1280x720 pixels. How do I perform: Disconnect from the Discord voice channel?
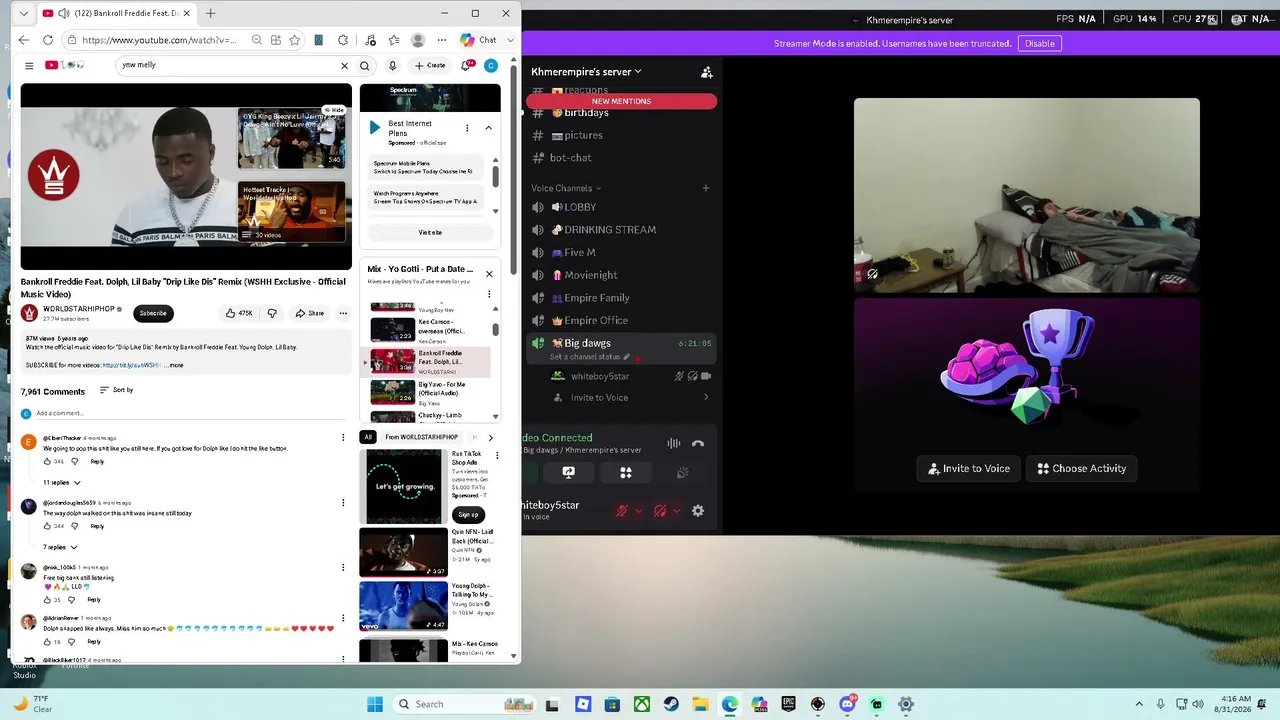[698, 443]
